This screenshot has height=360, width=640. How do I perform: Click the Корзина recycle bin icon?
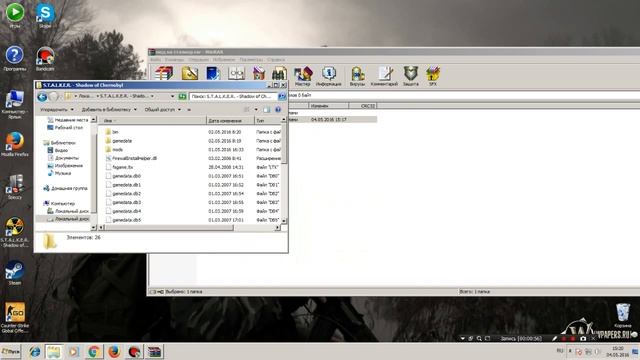623,315
